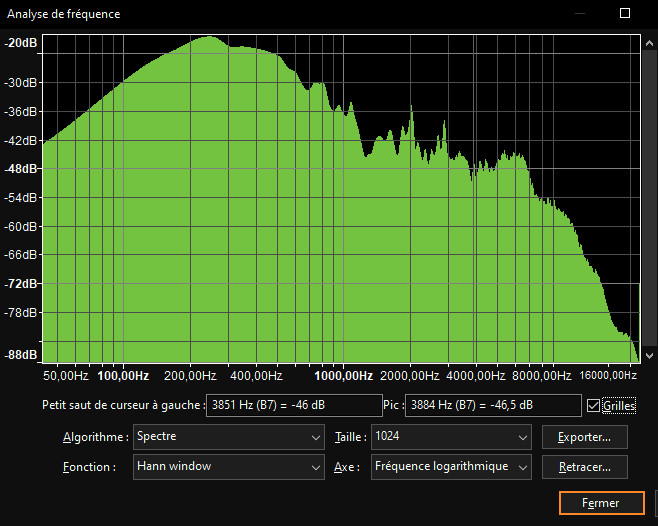Open the Taille dropdown showing 1024

(450, 437)
